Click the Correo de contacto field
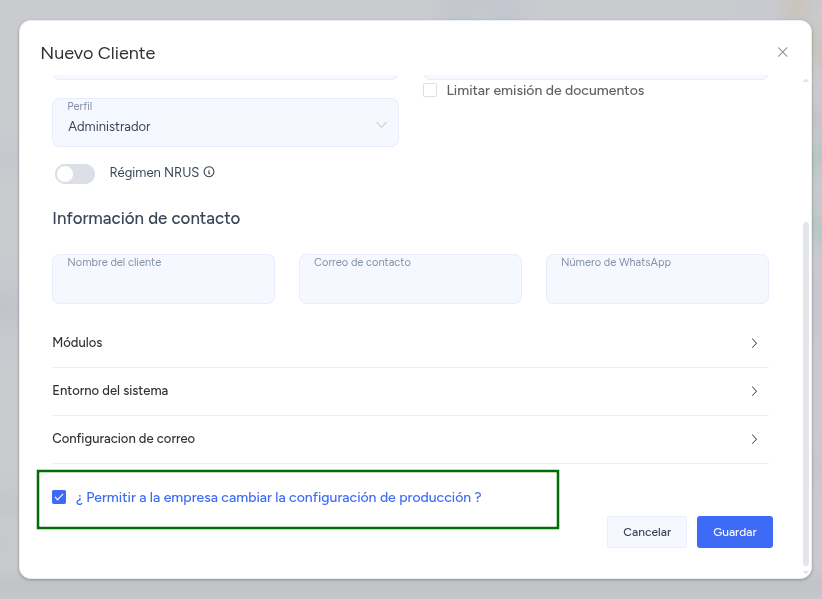 (410, 279)
